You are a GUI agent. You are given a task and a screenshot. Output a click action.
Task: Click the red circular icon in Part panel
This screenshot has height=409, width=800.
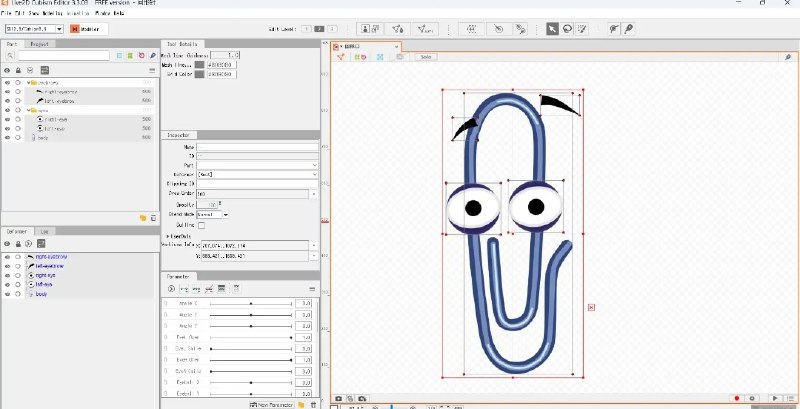point(141,56)
